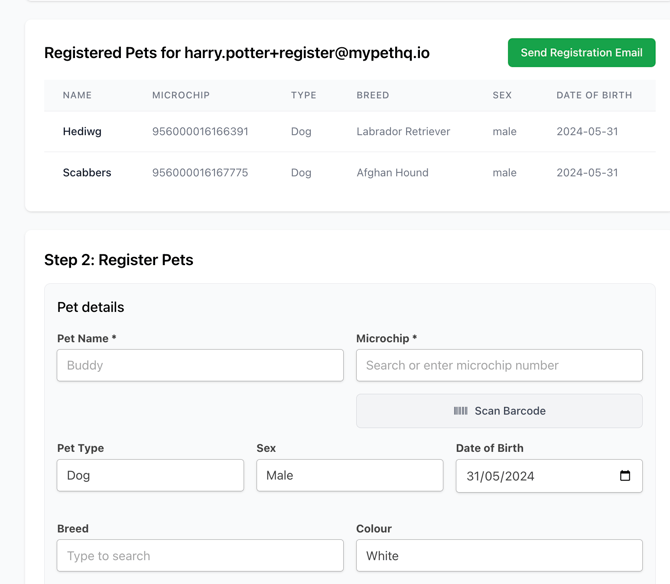Click the NAME column header
This screenshot has height=584, width=670.
[77, 95]
